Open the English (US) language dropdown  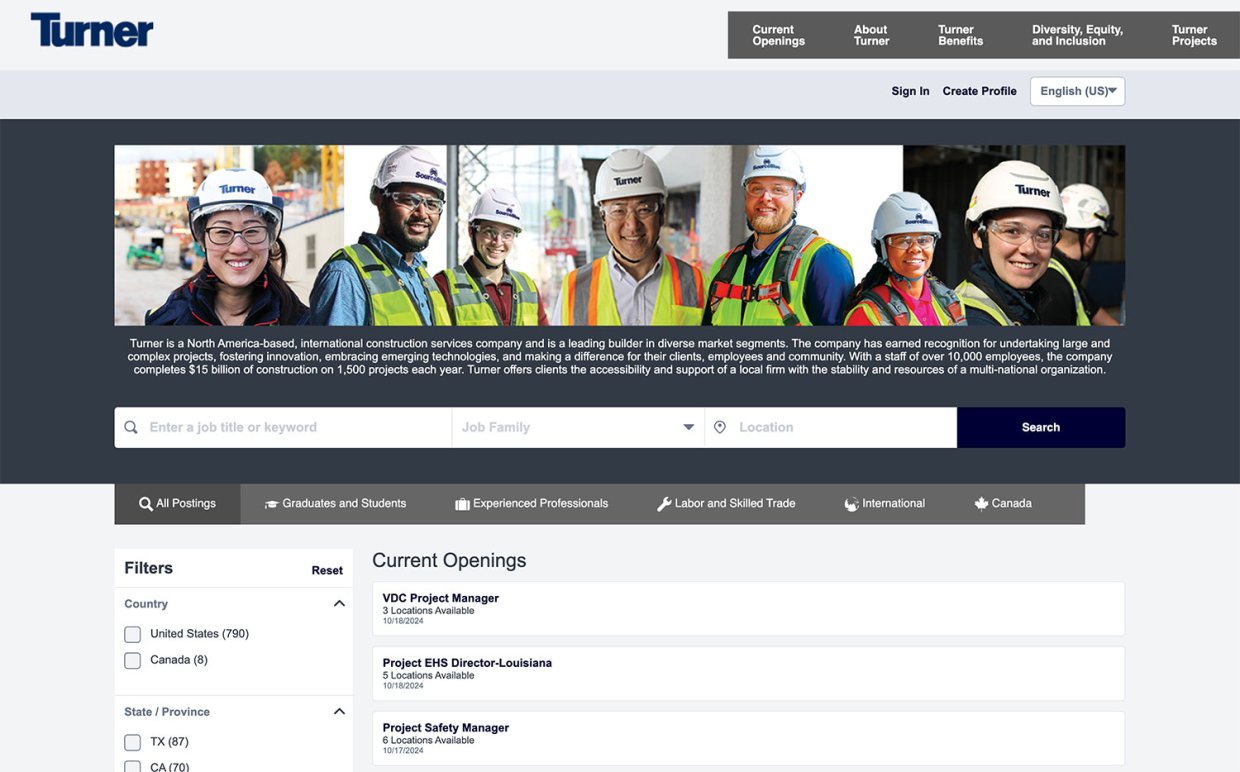1077,91
